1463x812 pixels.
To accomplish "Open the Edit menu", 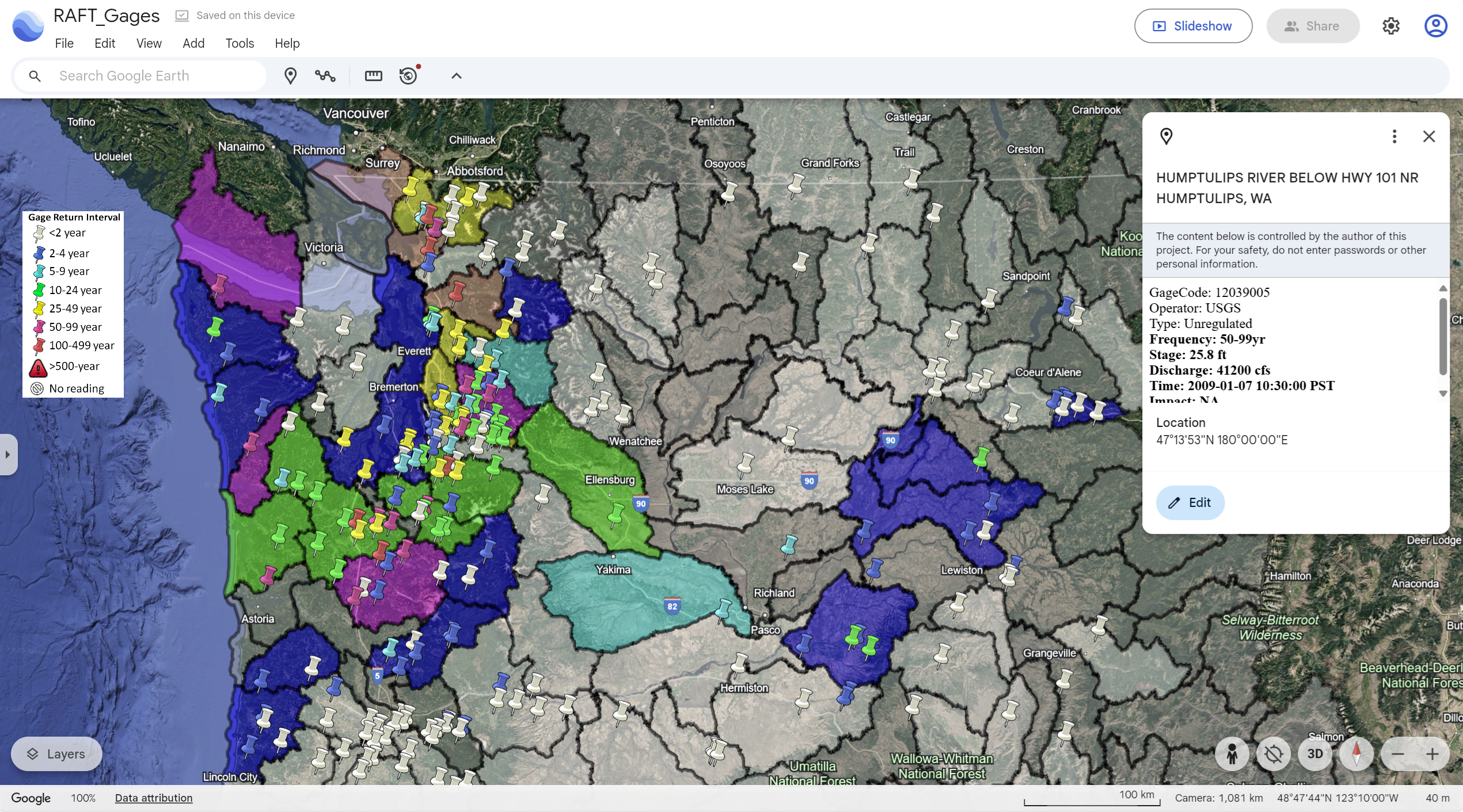I will click(105, 43).
